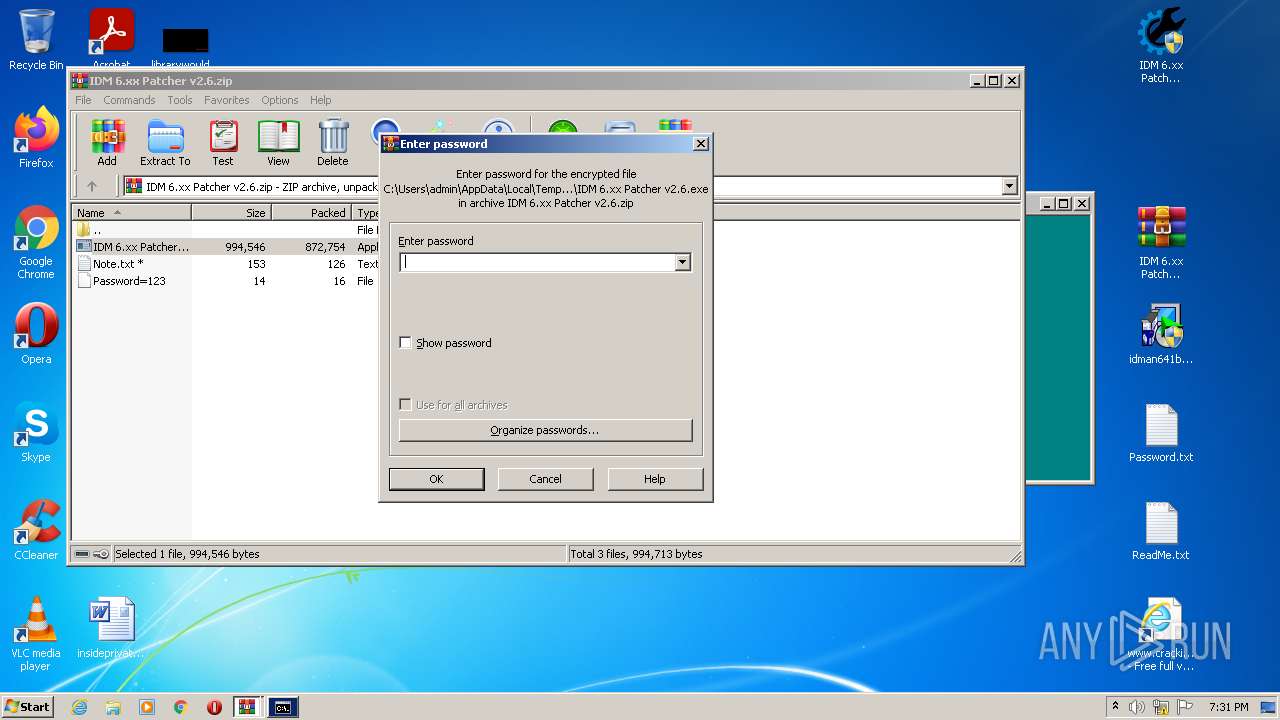Viewport: 1280px width, 720px height.
Task: Open the Skype desktop shortcut
Action: [x=36, y=432]
